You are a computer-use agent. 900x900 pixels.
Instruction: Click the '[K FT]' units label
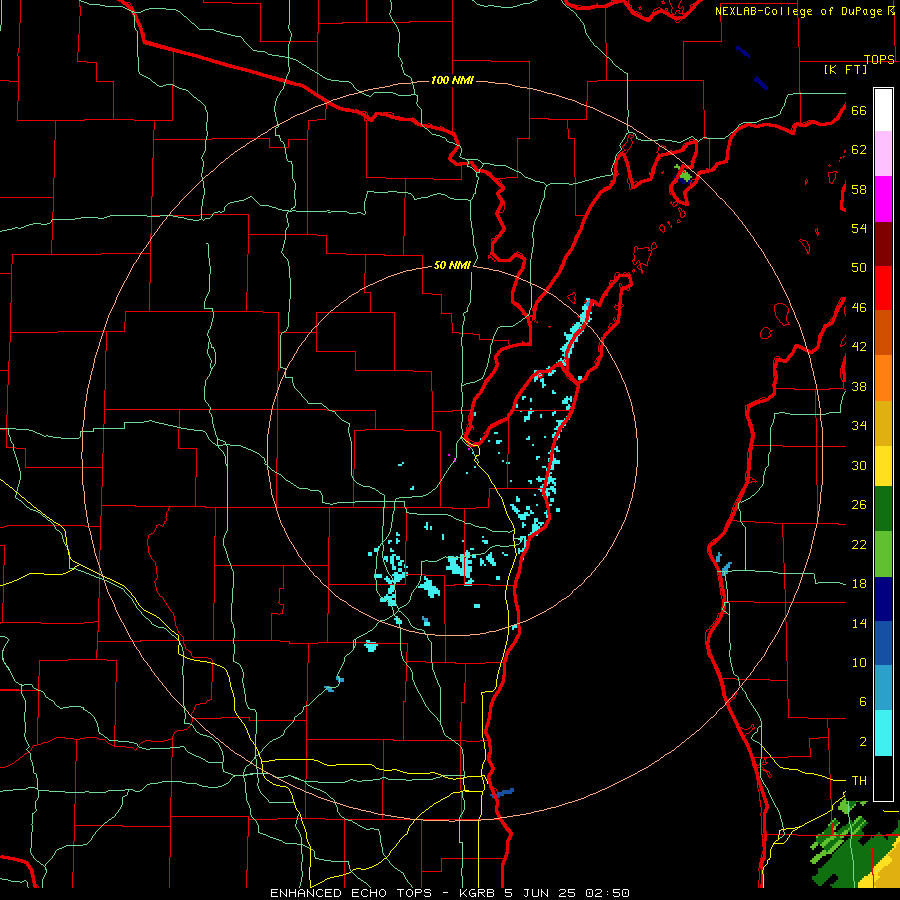845,69
